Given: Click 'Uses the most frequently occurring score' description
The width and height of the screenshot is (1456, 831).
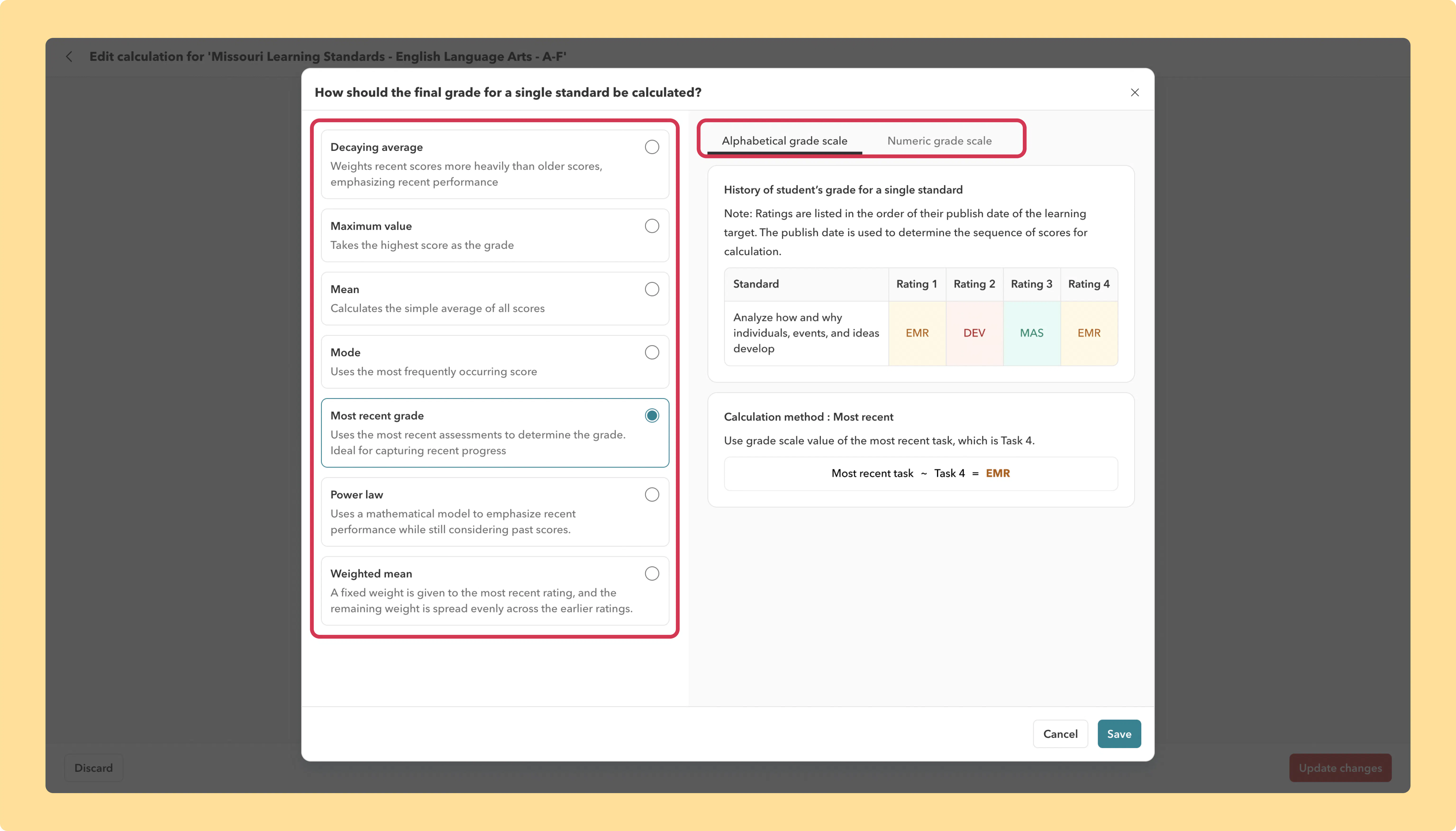Looking at the screenshot, I should (433, 372).
